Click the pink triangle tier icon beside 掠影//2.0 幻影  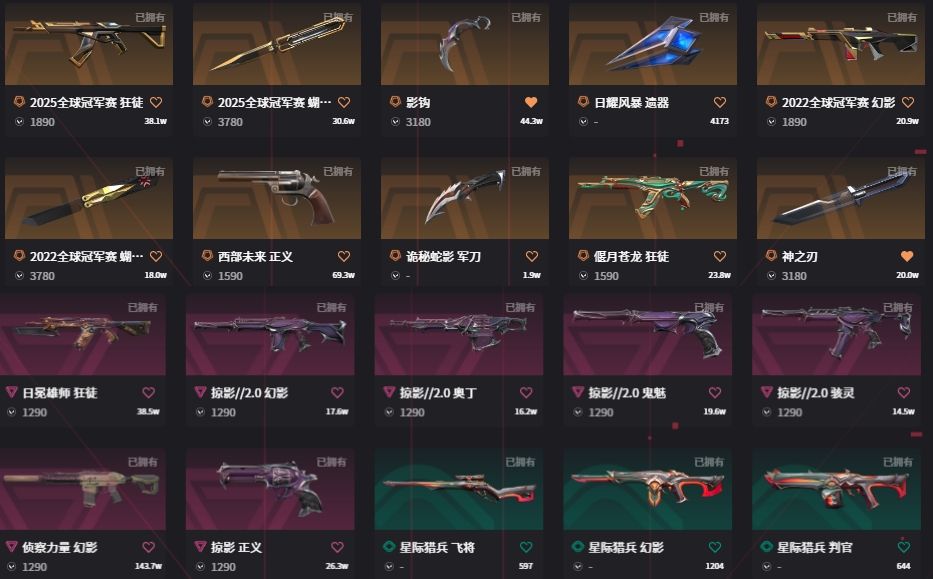(x=201, y=392)
